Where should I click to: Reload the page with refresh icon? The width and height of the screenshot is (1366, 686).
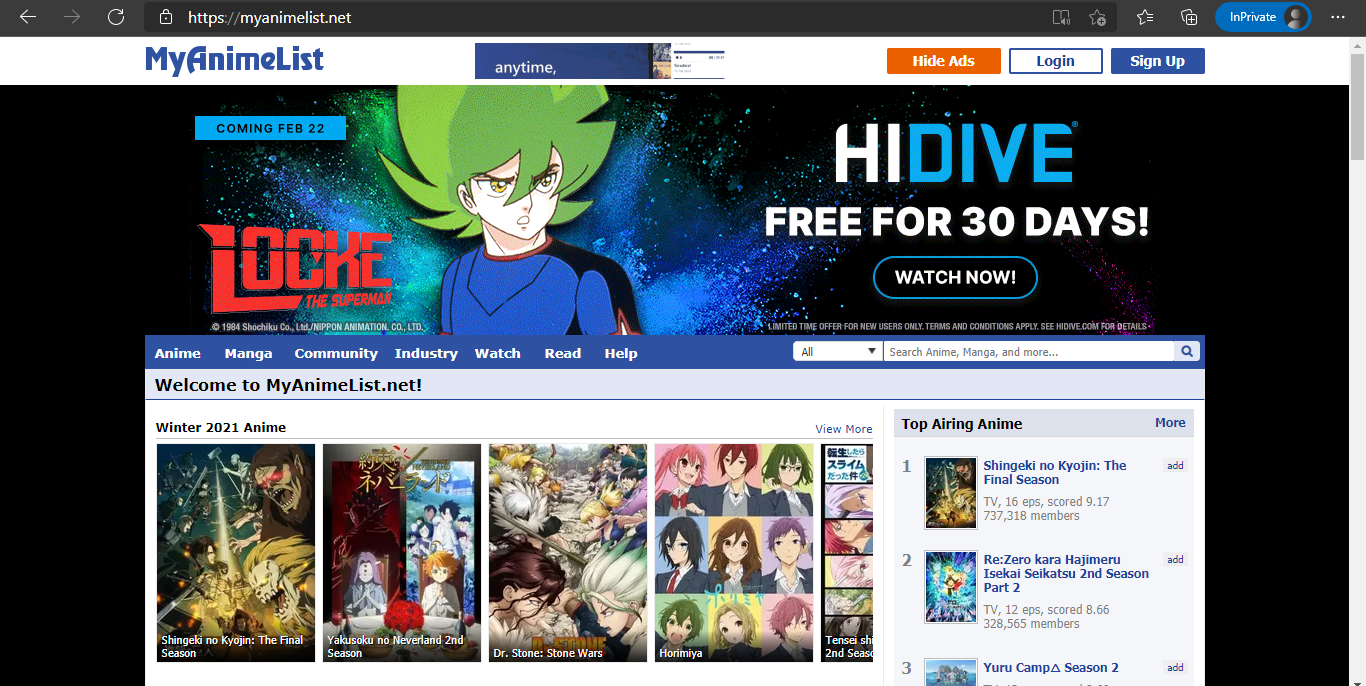tap(116, 17)
